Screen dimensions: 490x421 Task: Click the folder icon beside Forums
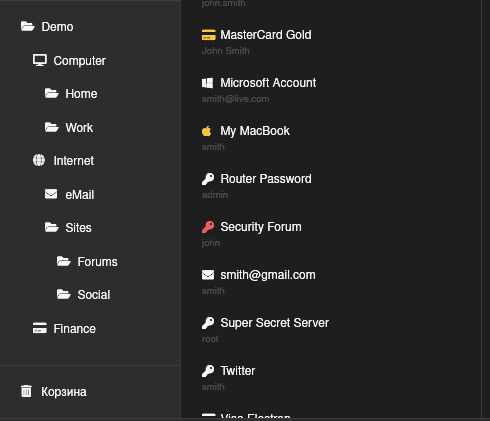[x=64, y=261]
